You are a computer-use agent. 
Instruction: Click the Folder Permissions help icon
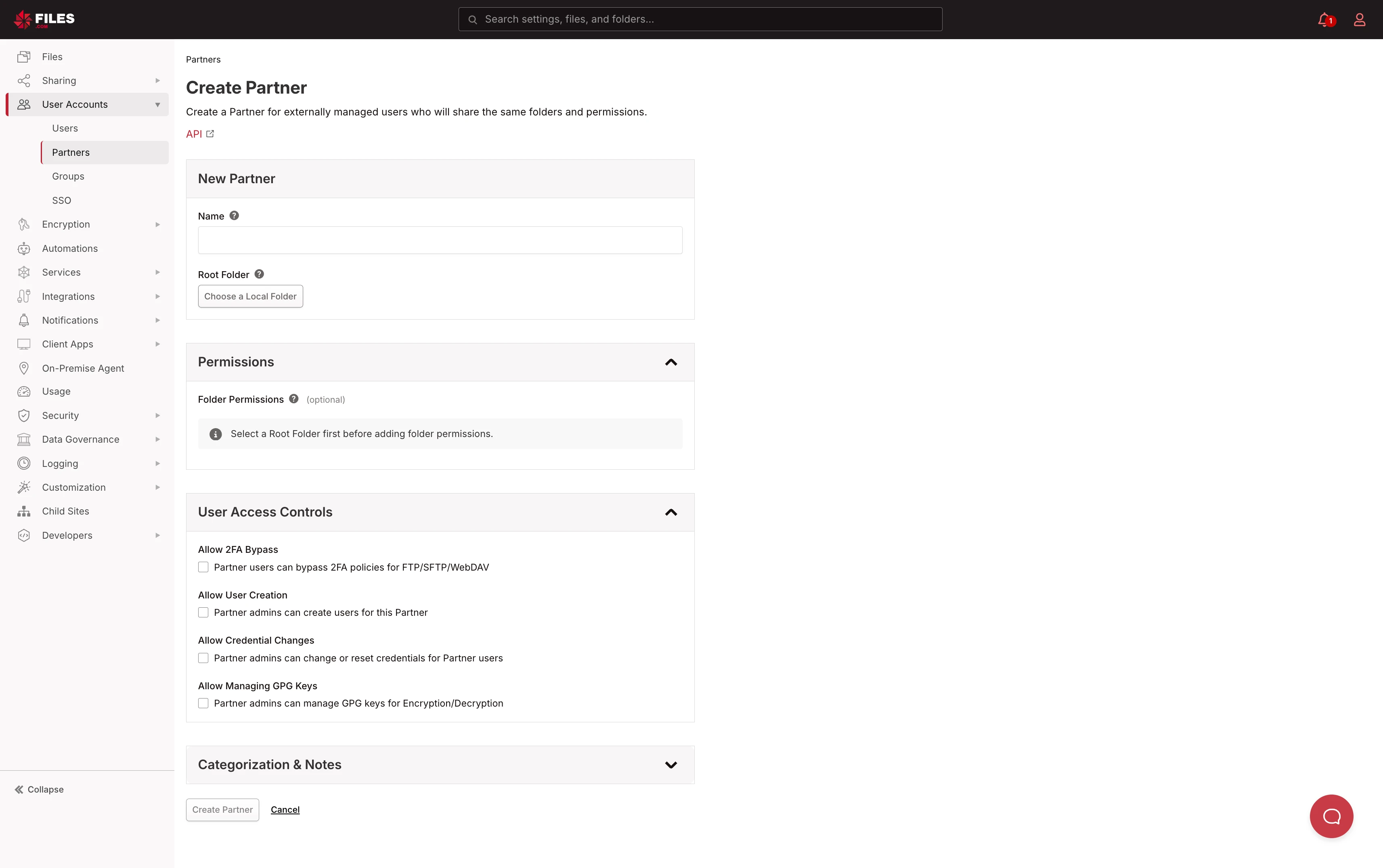coord(294,398)
